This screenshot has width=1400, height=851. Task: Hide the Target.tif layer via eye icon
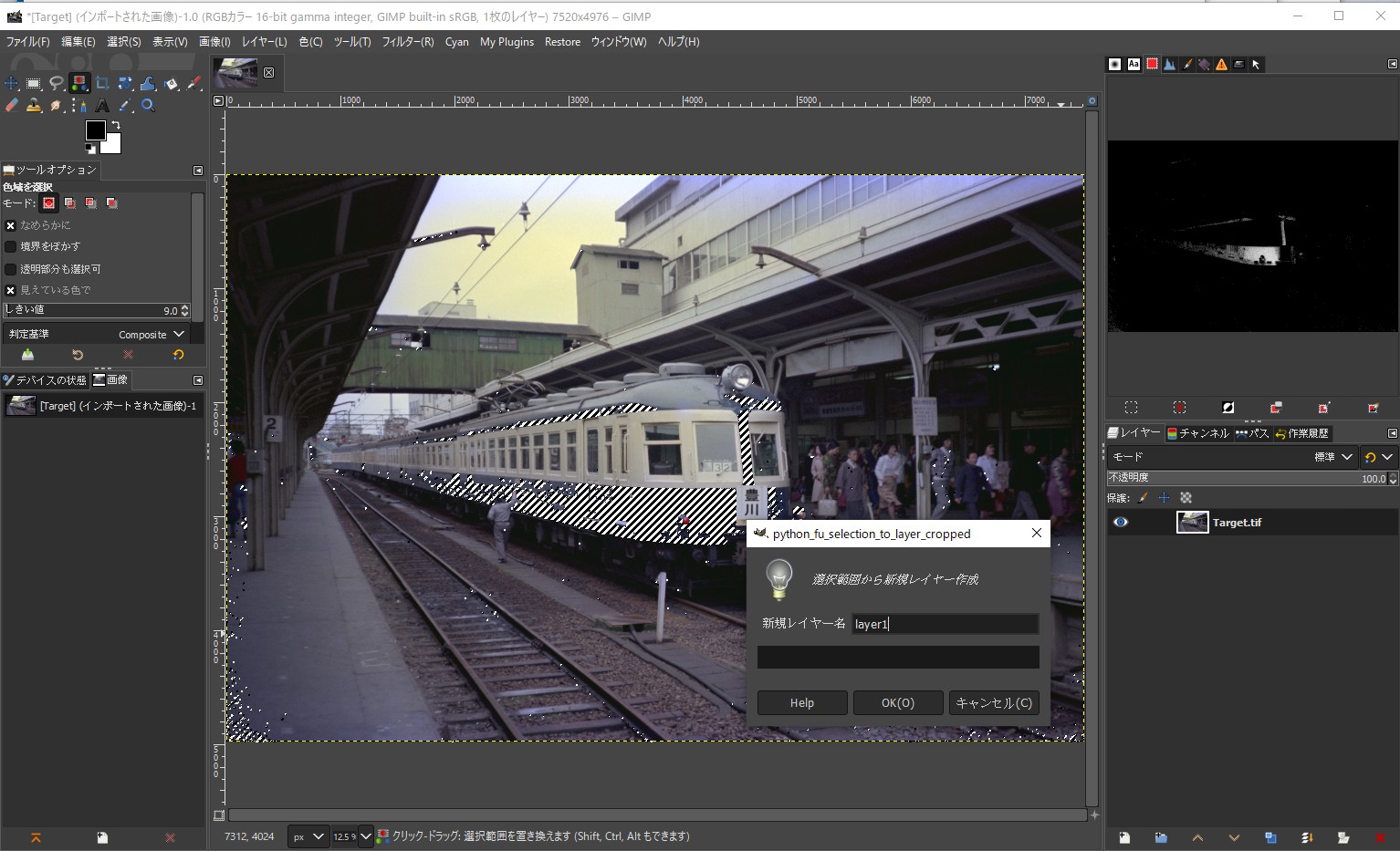[x=1121, y=523]
